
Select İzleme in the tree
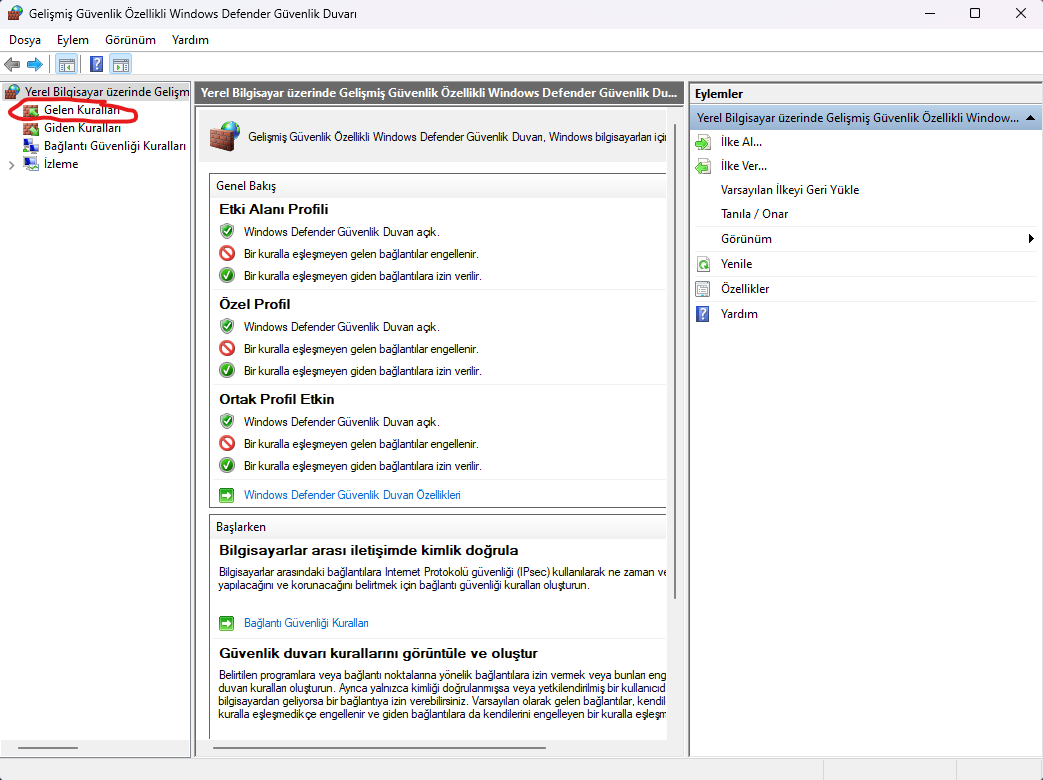pyautogui.click(x=61, y=164)
